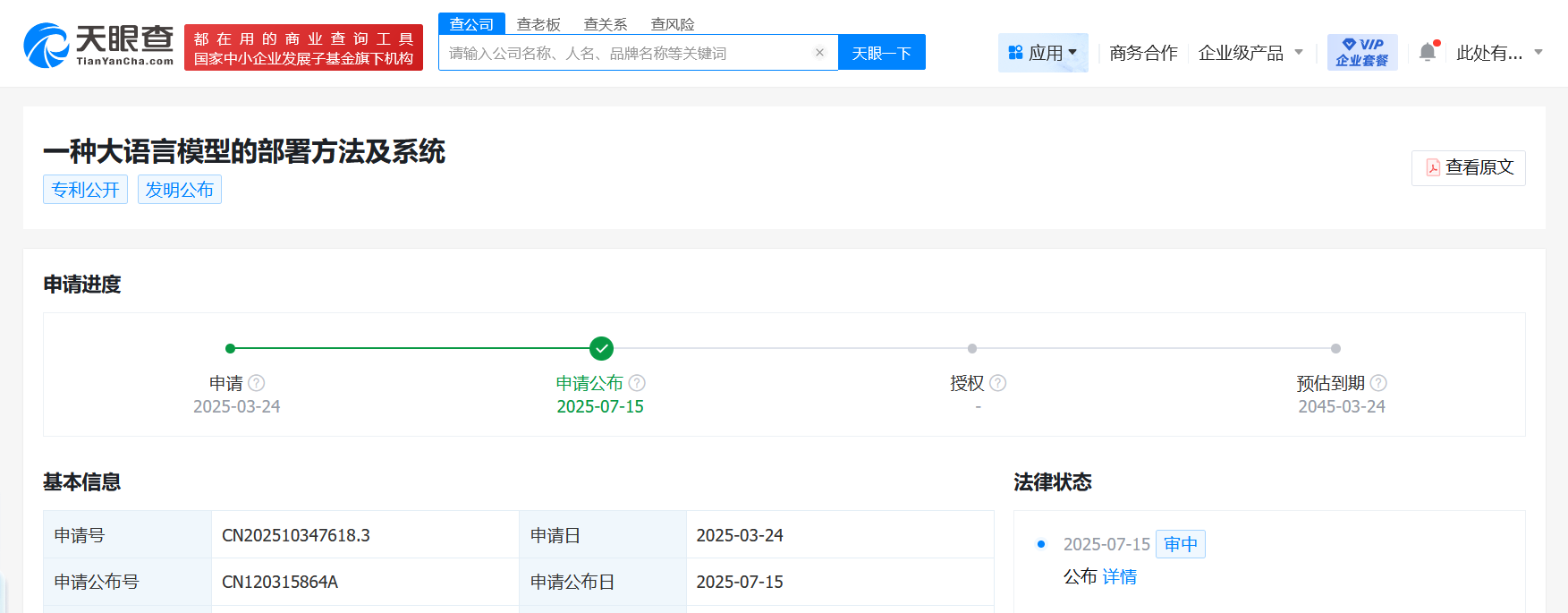Click the 预估到期 date 2045-03-24
Screen dimensions: 1568x613
click(1342, 406)
